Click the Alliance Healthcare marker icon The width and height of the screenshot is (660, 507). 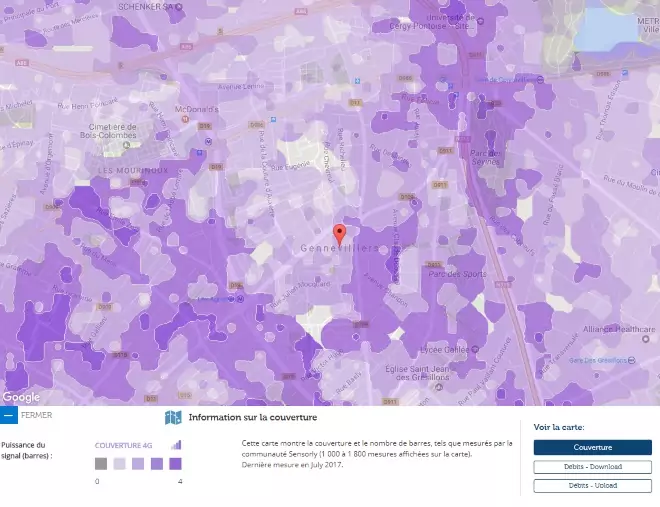coord(646,339)
